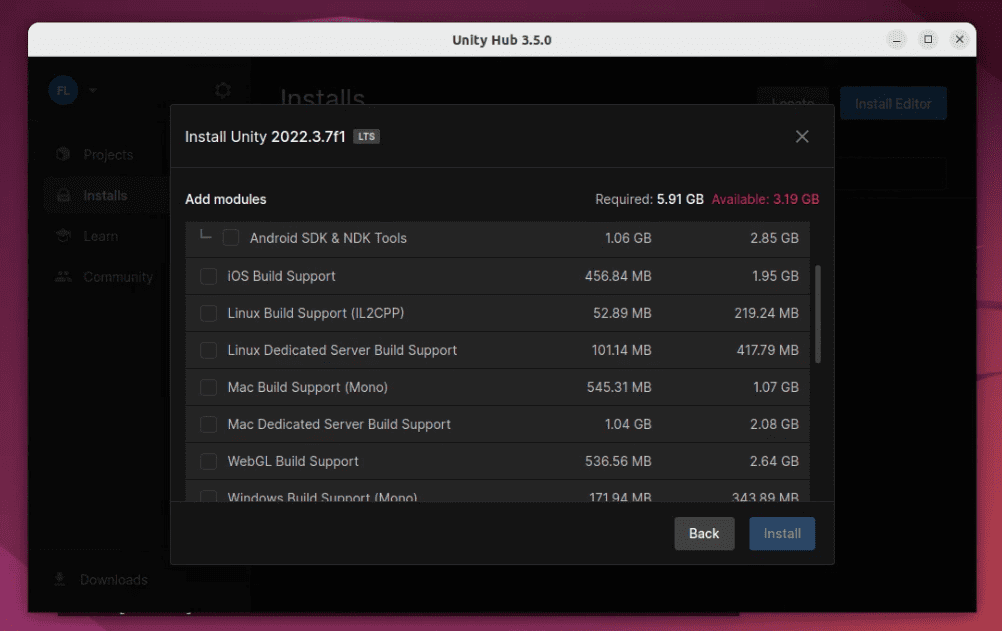This screenshot has width=1002, height=631.
Task: Open the settings gear icon
Action: (223, 90)
